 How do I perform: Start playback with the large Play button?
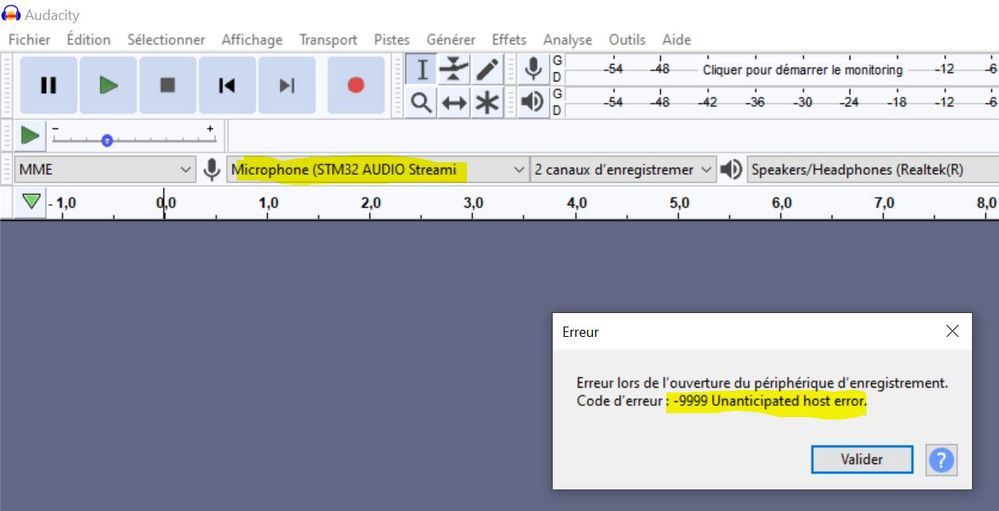pos(108,85)
